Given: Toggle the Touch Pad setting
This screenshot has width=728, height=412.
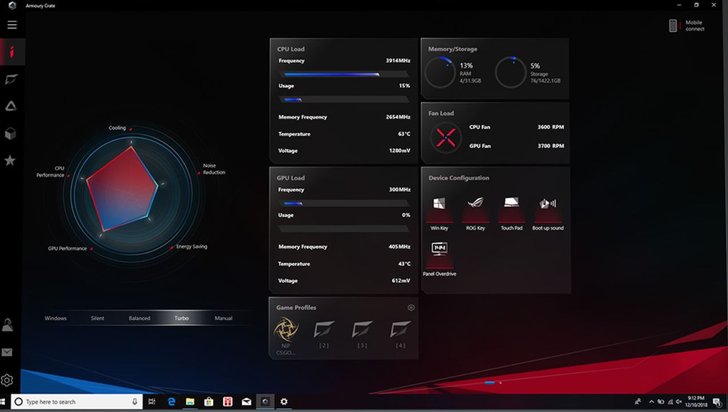Looking at the screenshot, I should [x=512, y=213].
